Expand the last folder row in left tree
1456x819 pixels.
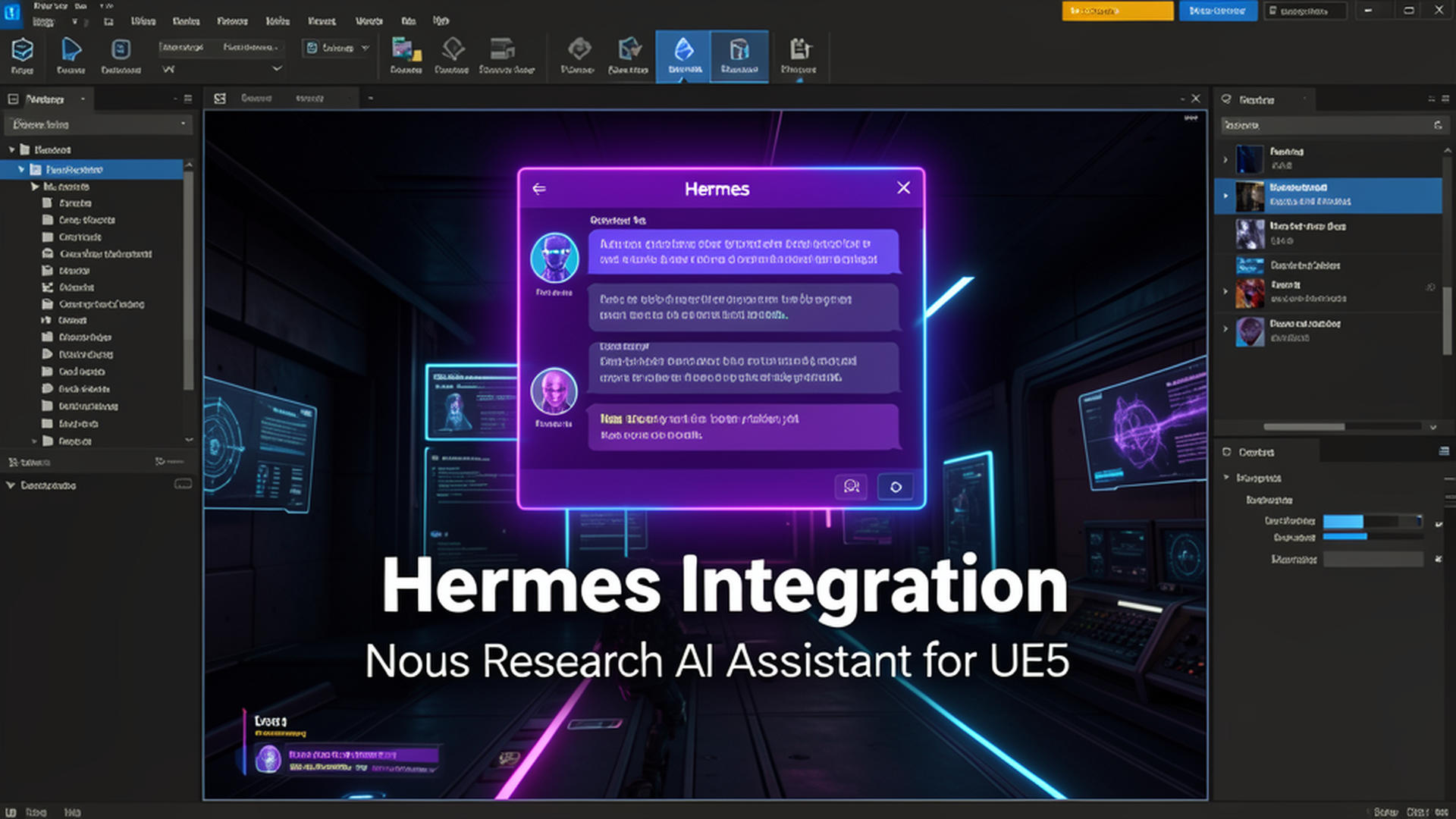click(34, 441)
